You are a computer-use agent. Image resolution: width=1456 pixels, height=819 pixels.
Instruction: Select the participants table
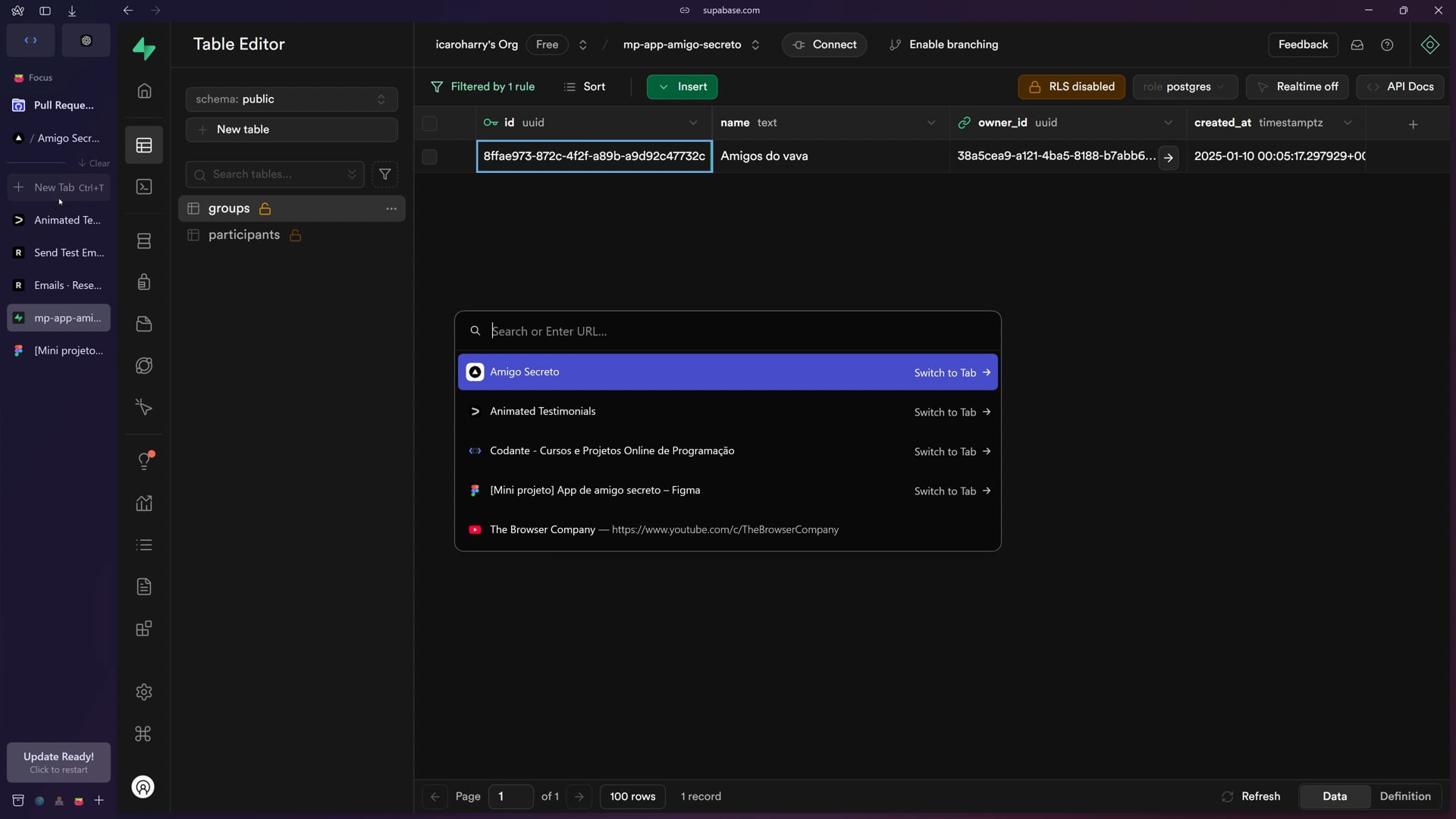pyautogui.click(x=244, y=235)
